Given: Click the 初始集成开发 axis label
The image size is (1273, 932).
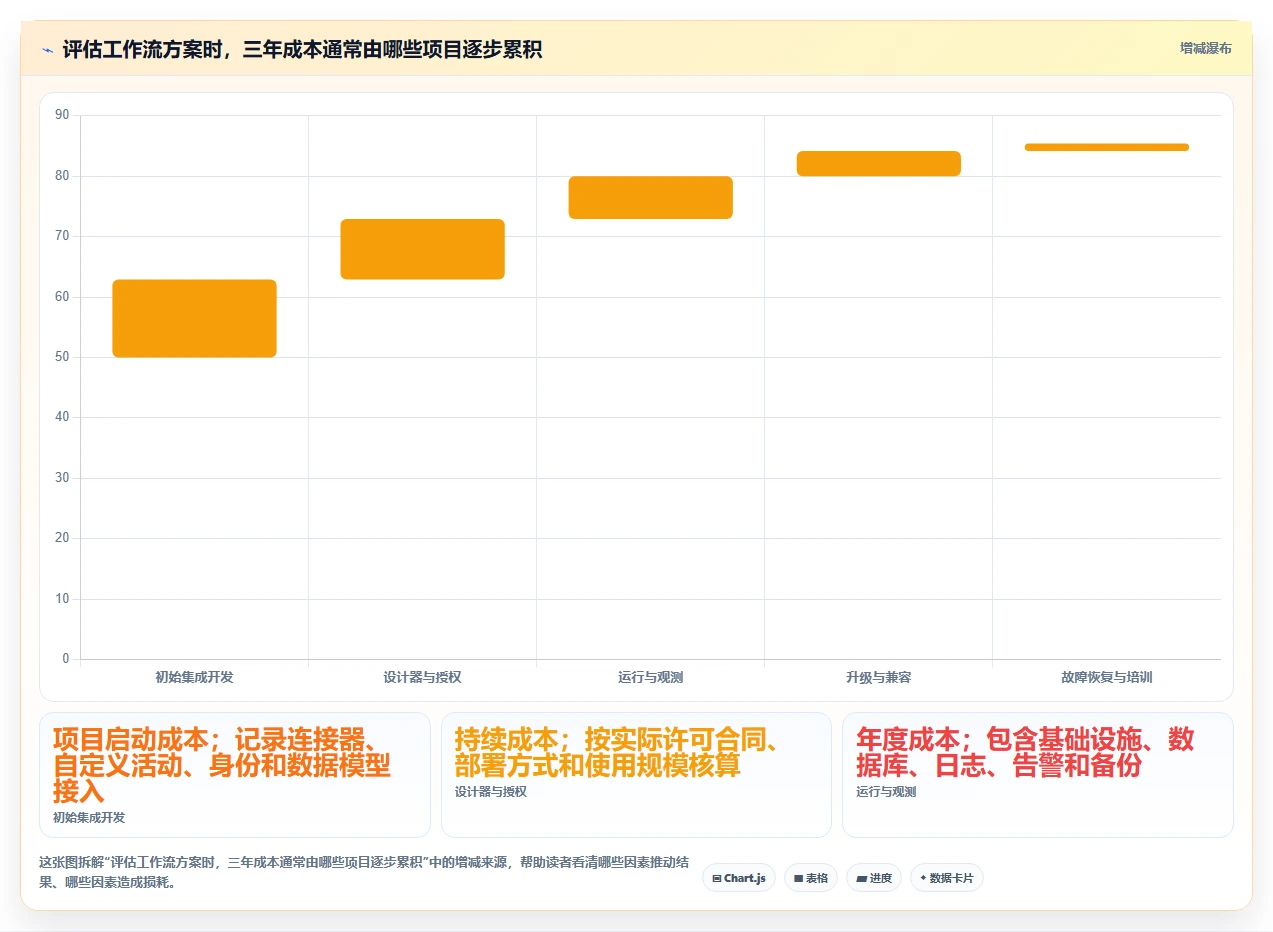Looking at the screenshot, I should [x=194, y=677].
